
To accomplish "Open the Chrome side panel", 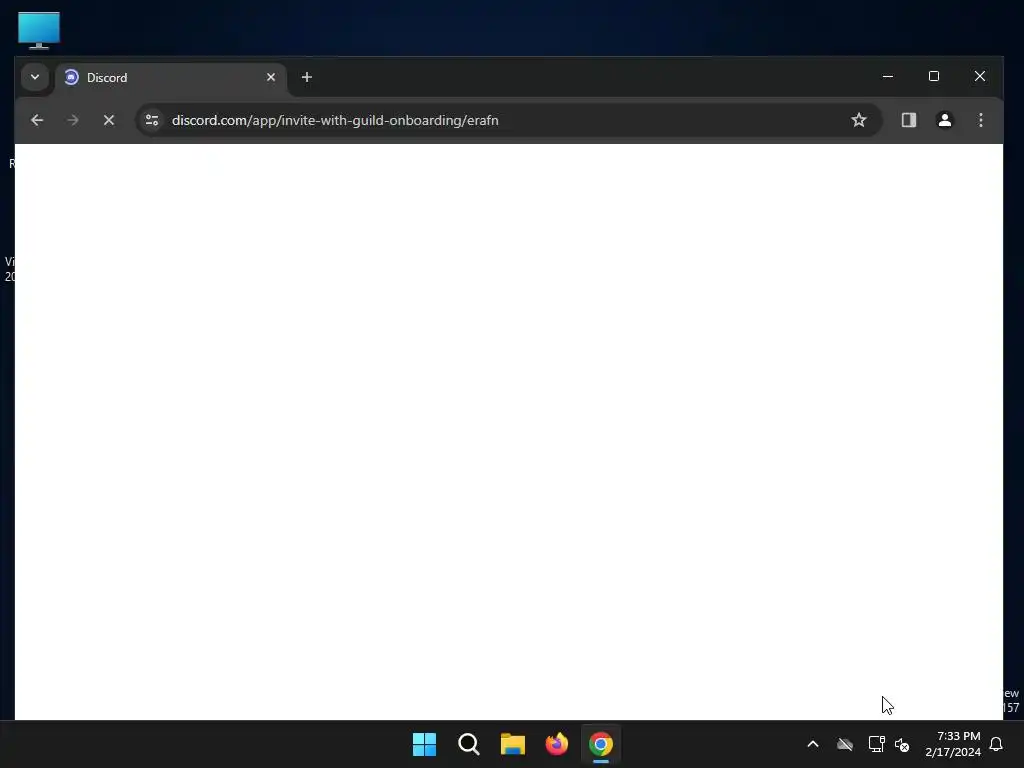I will 909,120.
